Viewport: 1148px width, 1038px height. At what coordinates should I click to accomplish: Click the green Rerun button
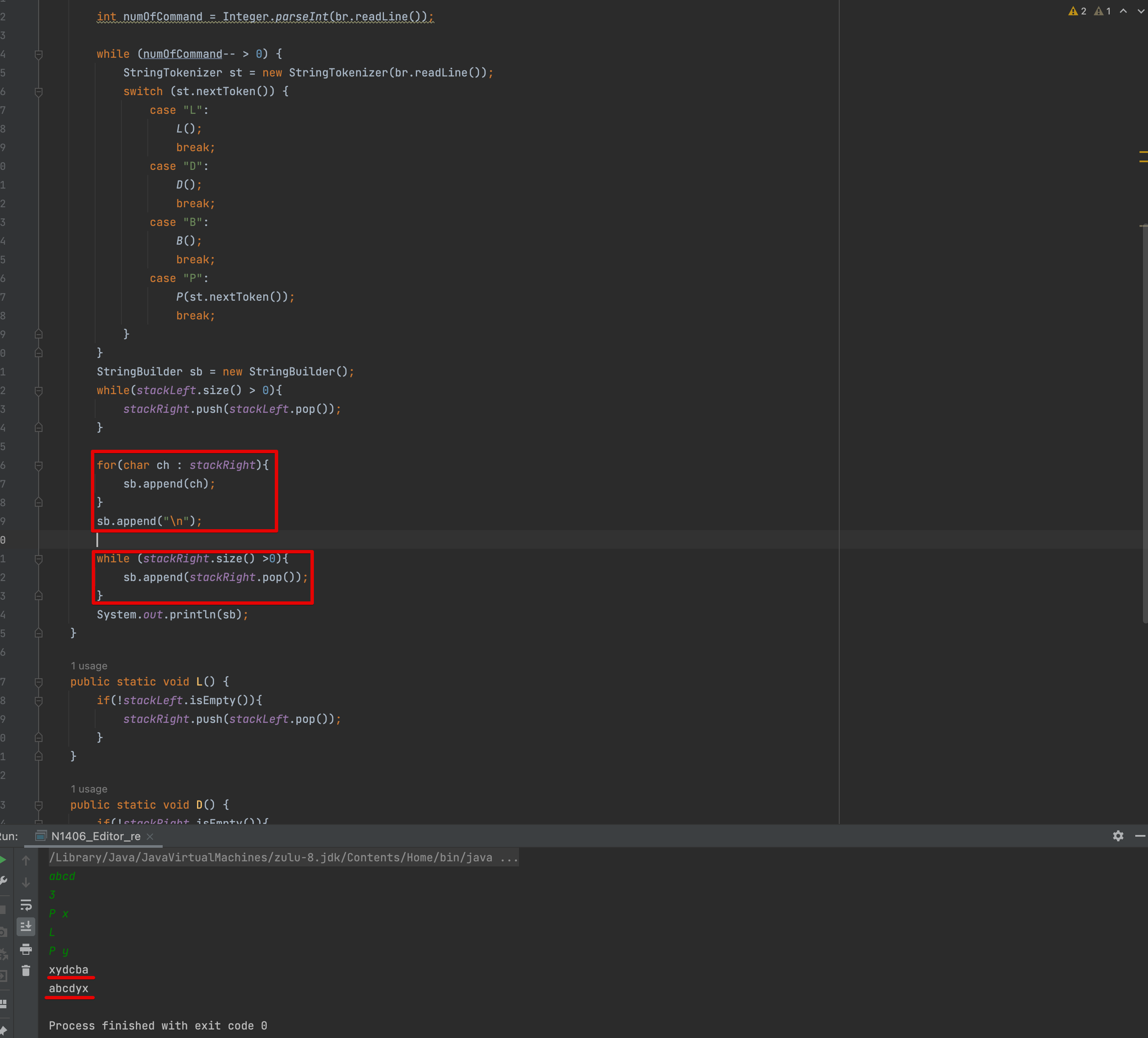(x=3, y=860)
